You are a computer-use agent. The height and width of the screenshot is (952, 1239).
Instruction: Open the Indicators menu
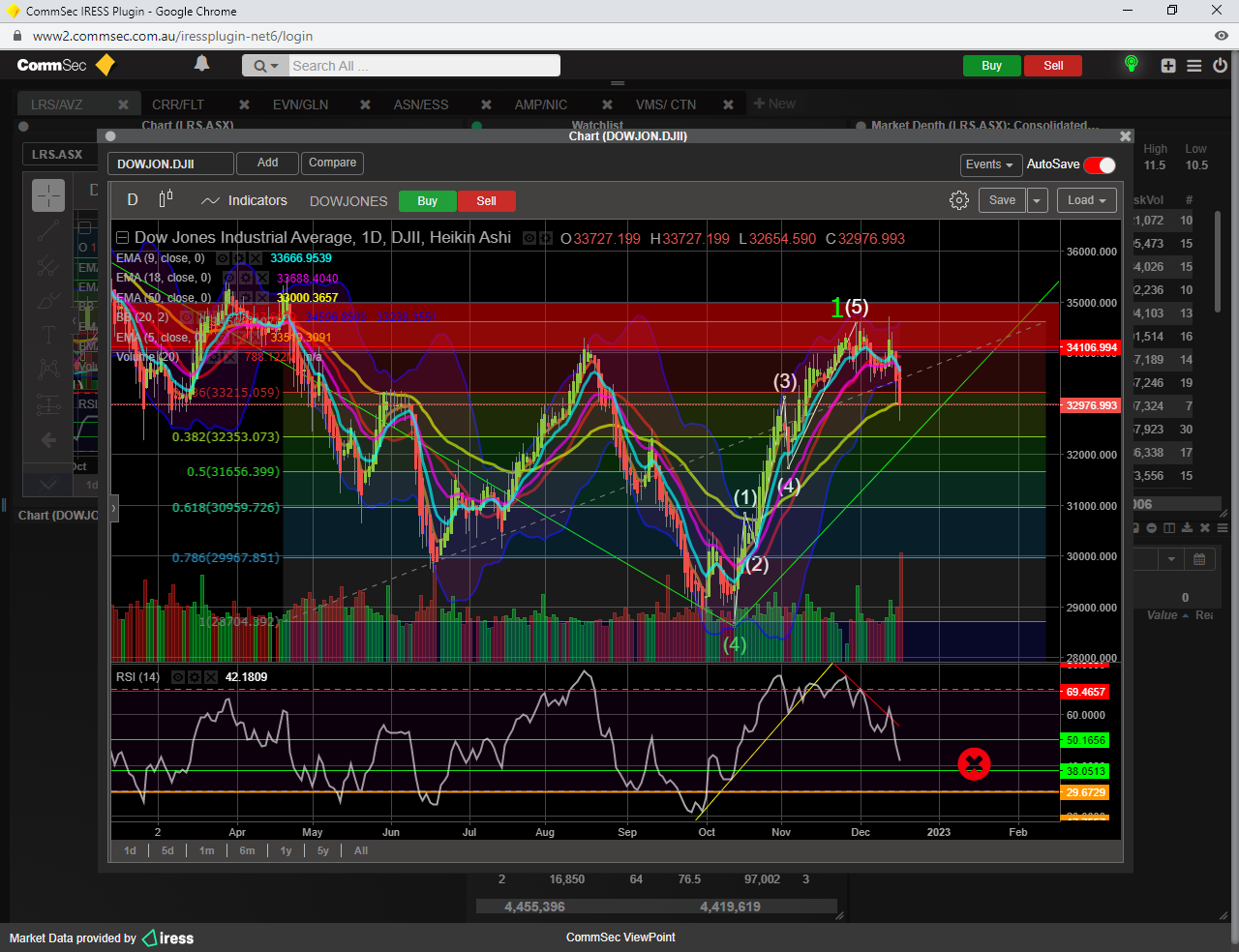[244, 200]
